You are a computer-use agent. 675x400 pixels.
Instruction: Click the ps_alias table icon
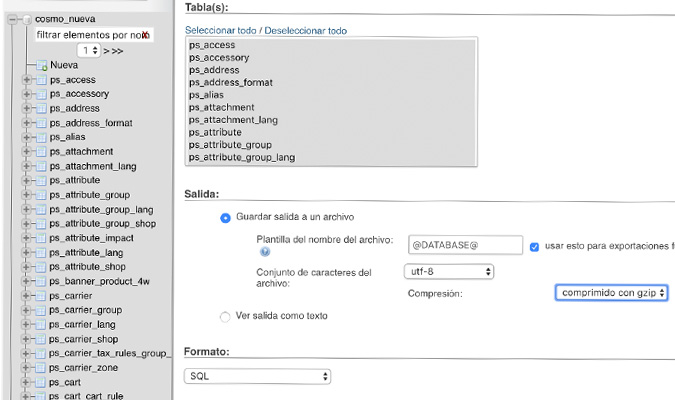[41, 137]
